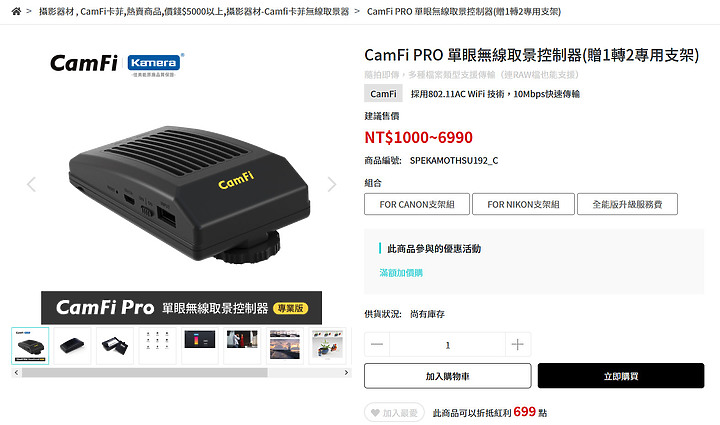
Task: Select the first CamFi Pro thumbnail
Action: click(x=30, y=346)
